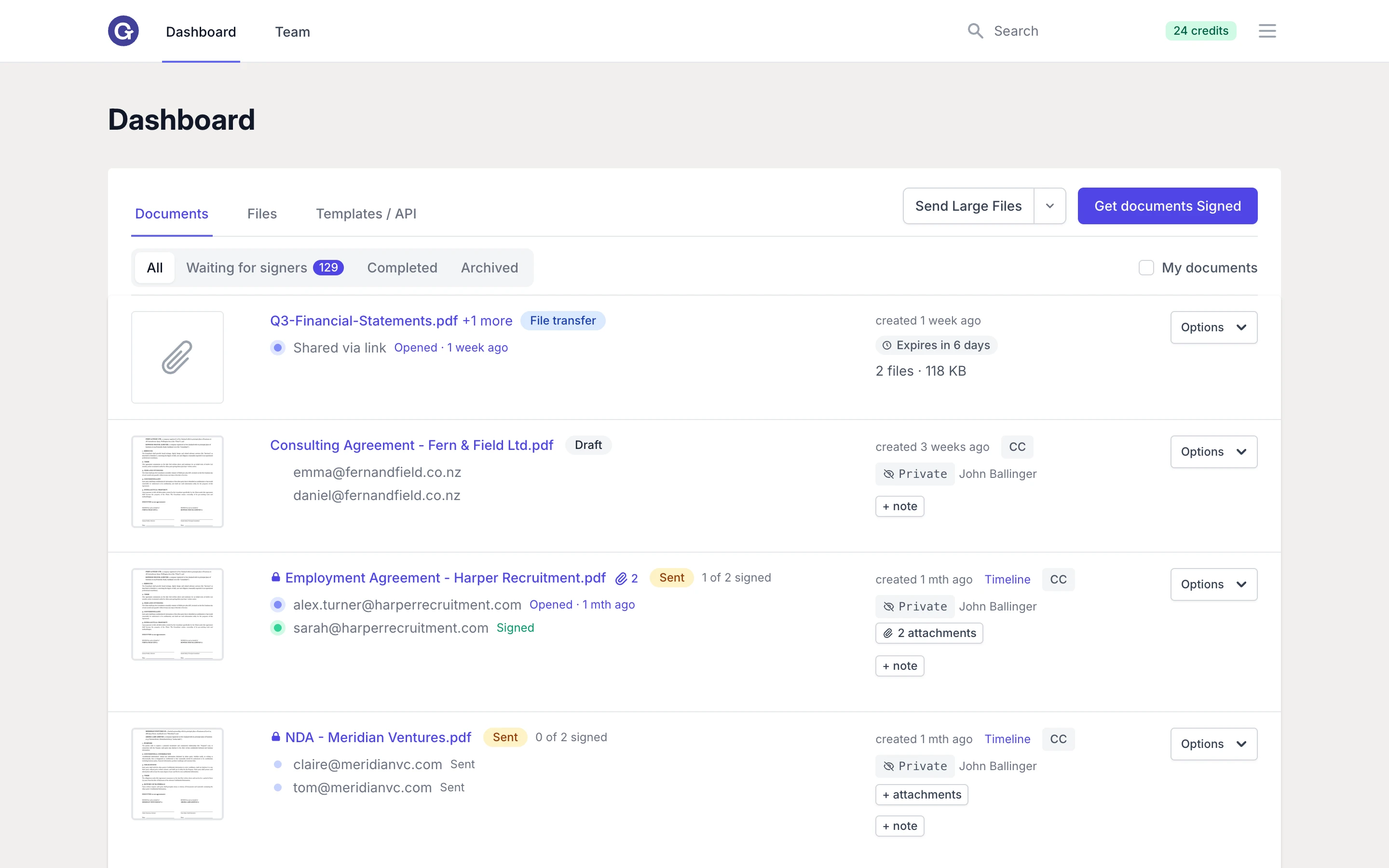Viewport: 1389px width, 868px height.
Task: Open Consulting Agreement document thumbnail
Action: [x=177, y=482]
